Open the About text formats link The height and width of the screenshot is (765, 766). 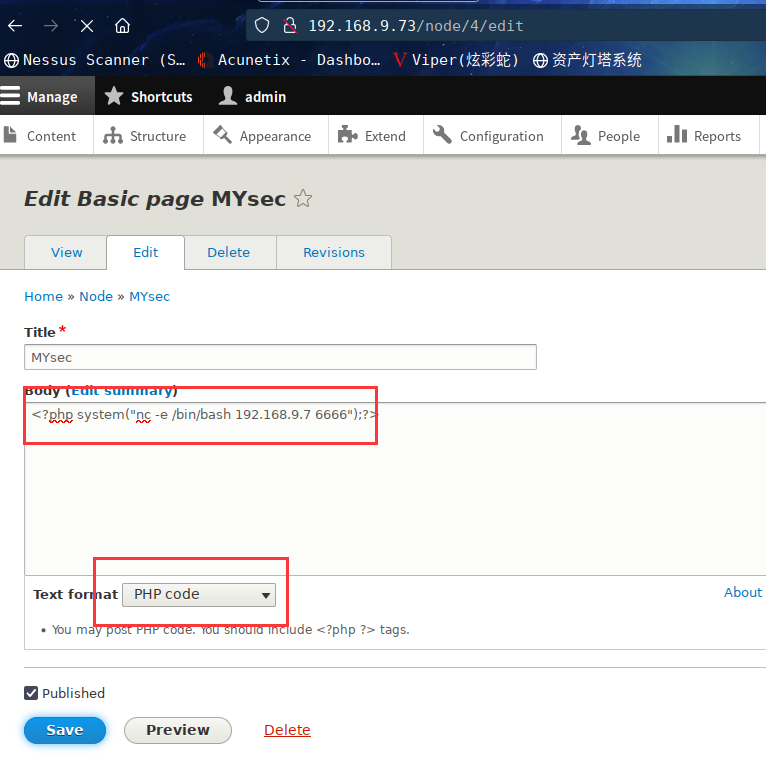(x=743, y=593)
